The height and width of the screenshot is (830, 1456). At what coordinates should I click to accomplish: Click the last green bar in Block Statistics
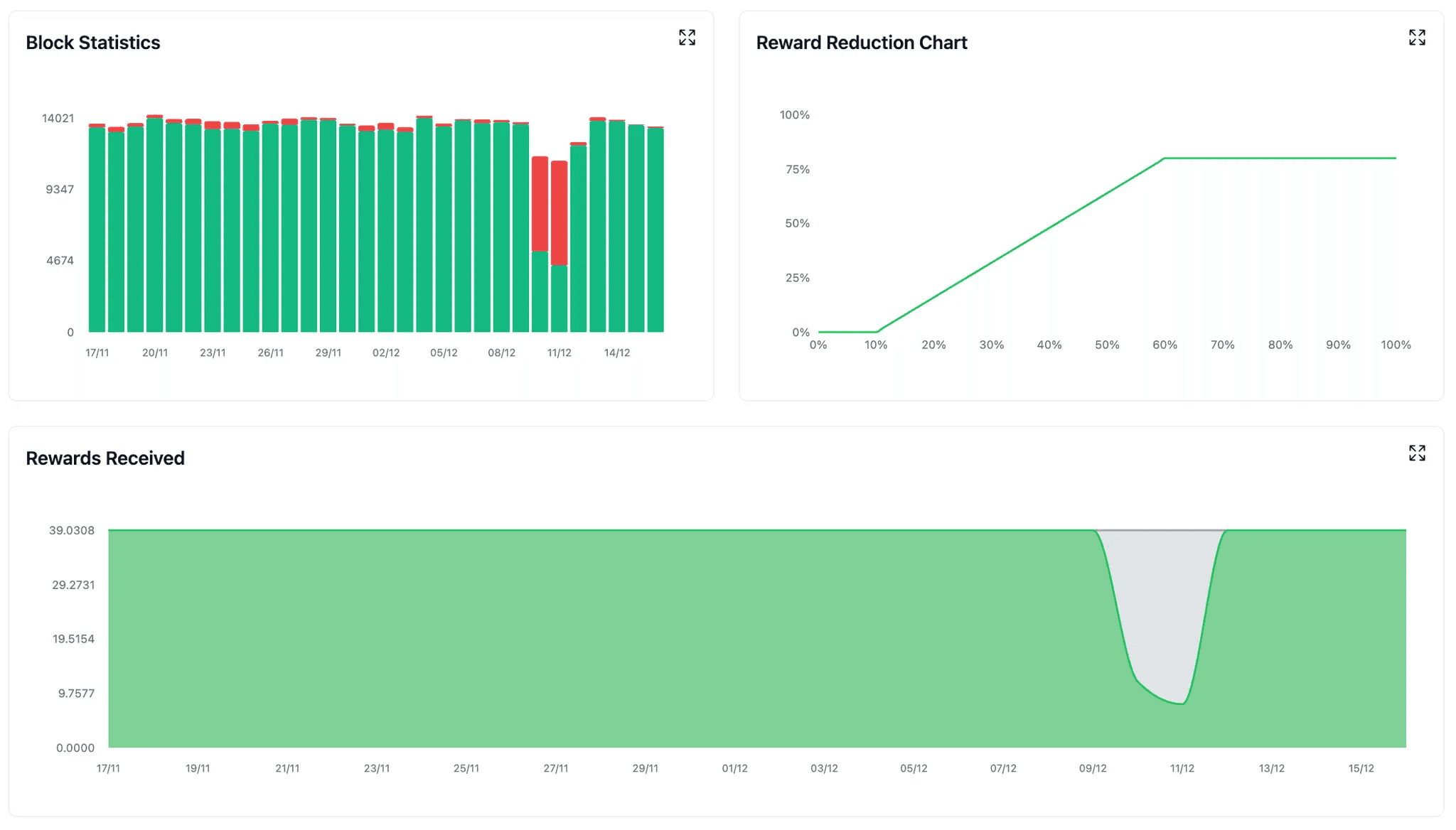655,227
